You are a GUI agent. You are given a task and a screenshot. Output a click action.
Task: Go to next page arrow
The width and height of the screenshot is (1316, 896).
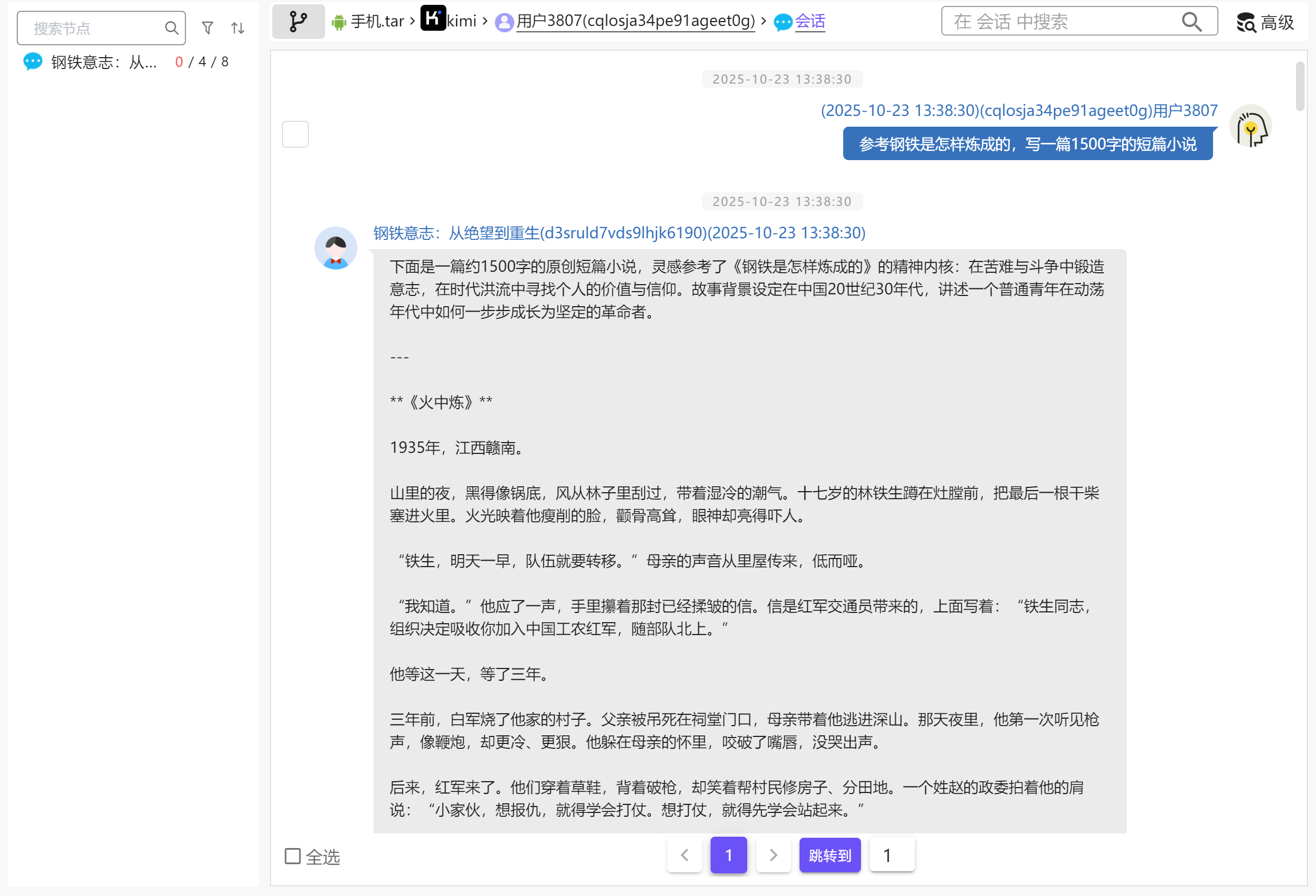click(x=773, y=854)
